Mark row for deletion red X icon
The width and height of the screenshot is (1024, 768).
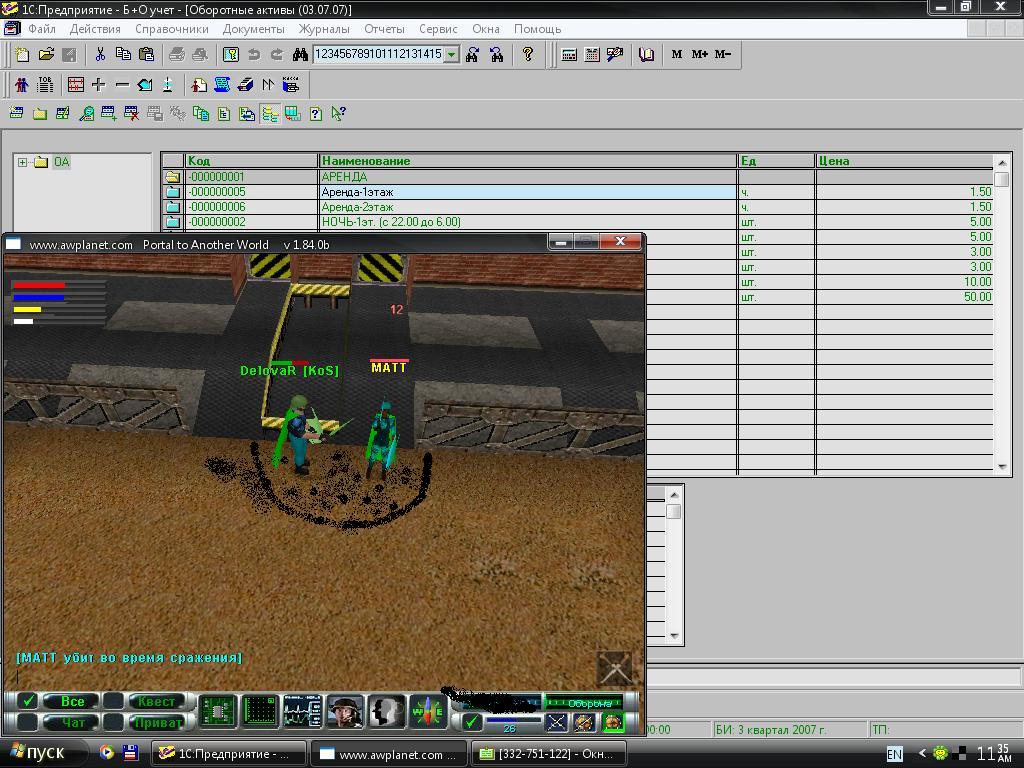131,114
